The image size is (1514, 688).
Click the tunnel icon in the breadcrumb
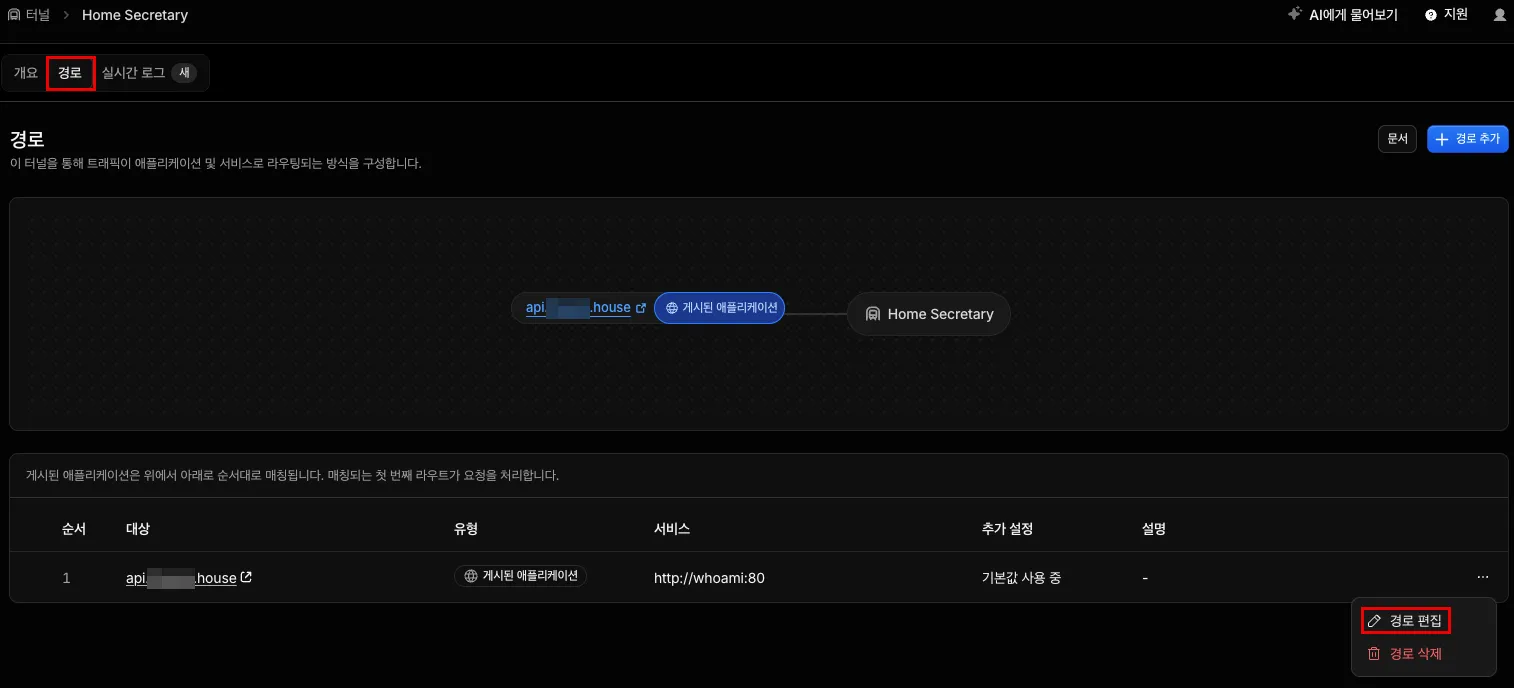14,15
